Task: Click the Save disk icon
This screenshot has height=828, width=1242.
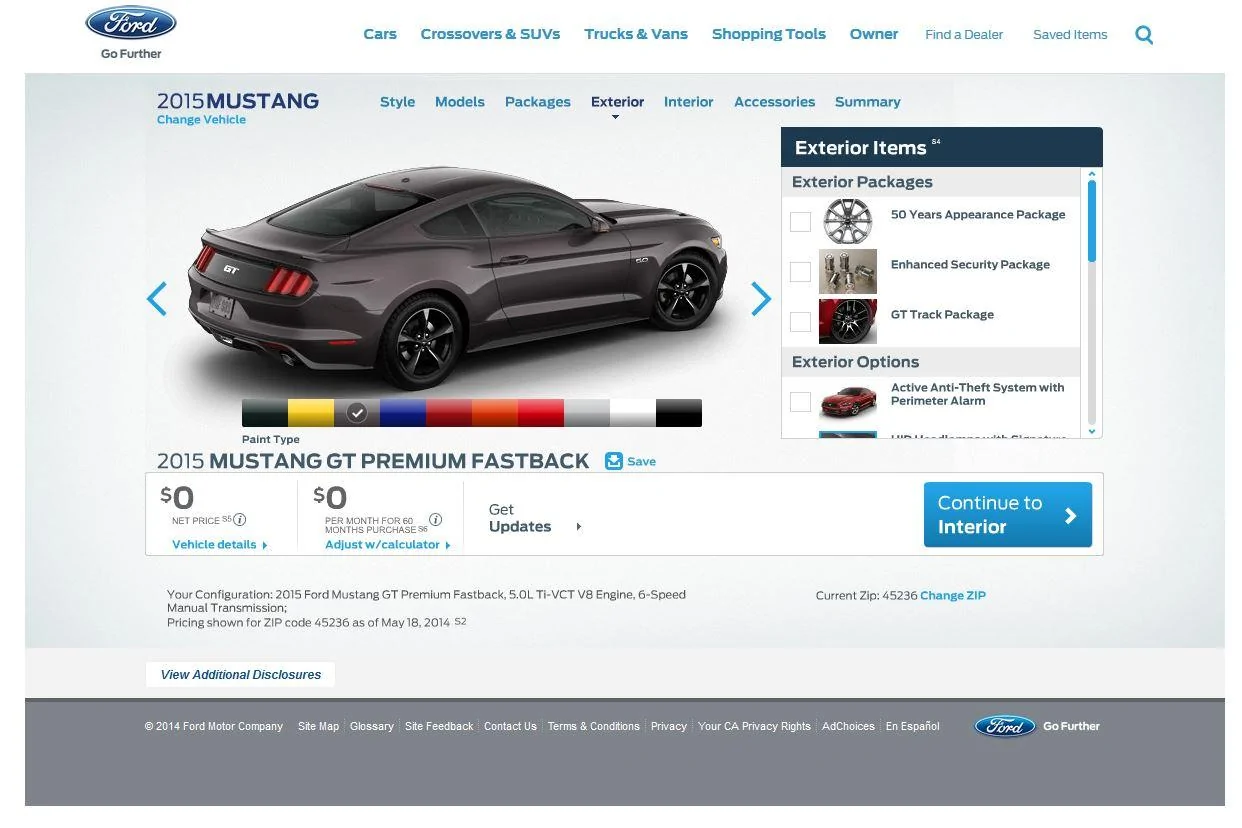Action: click(614, 461)
